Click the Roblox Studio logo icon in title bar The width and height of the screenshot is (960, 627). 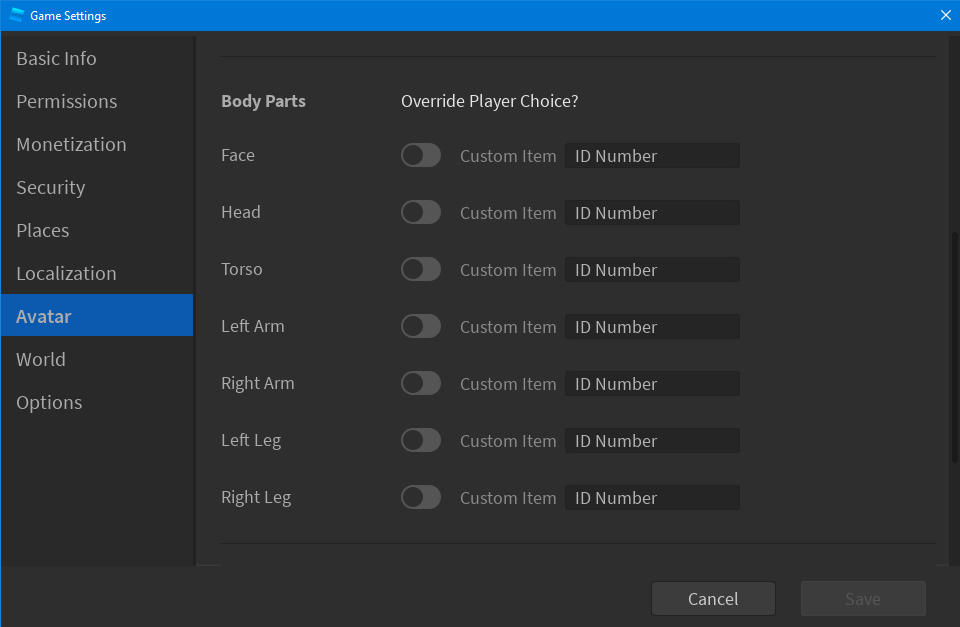17,15
